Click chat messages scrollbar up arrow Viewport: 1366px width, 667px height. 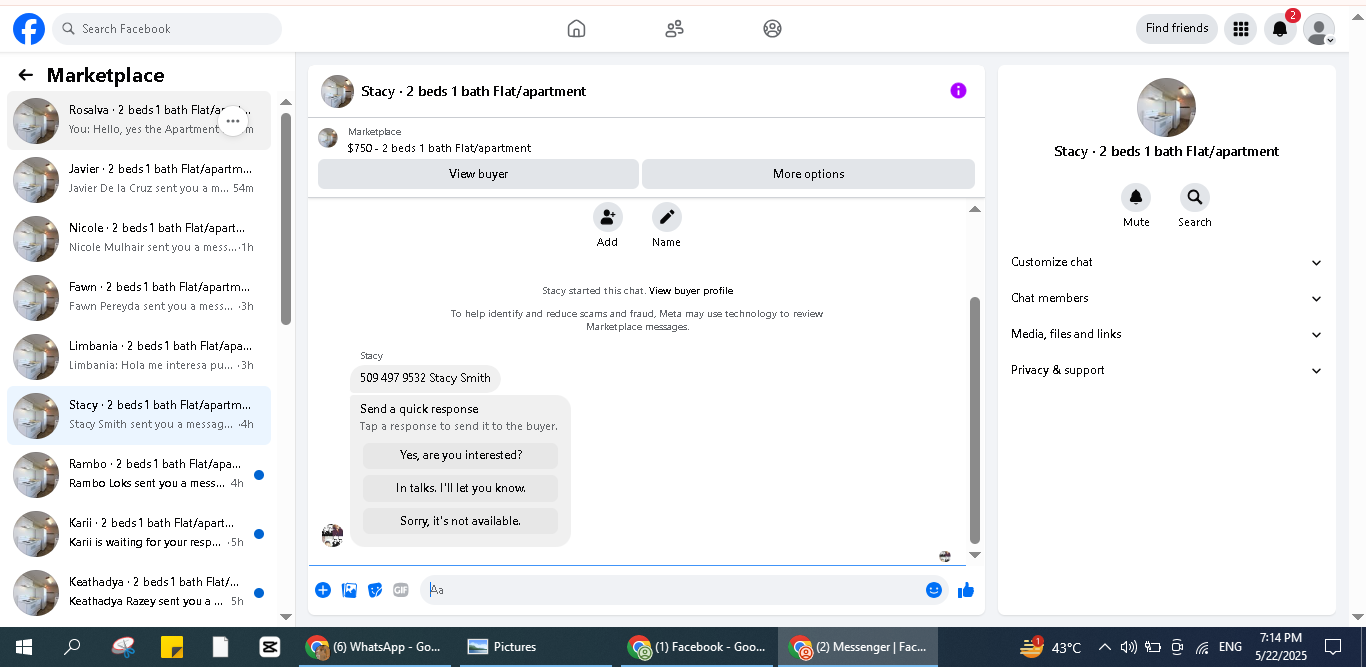(x=975, y=209)
